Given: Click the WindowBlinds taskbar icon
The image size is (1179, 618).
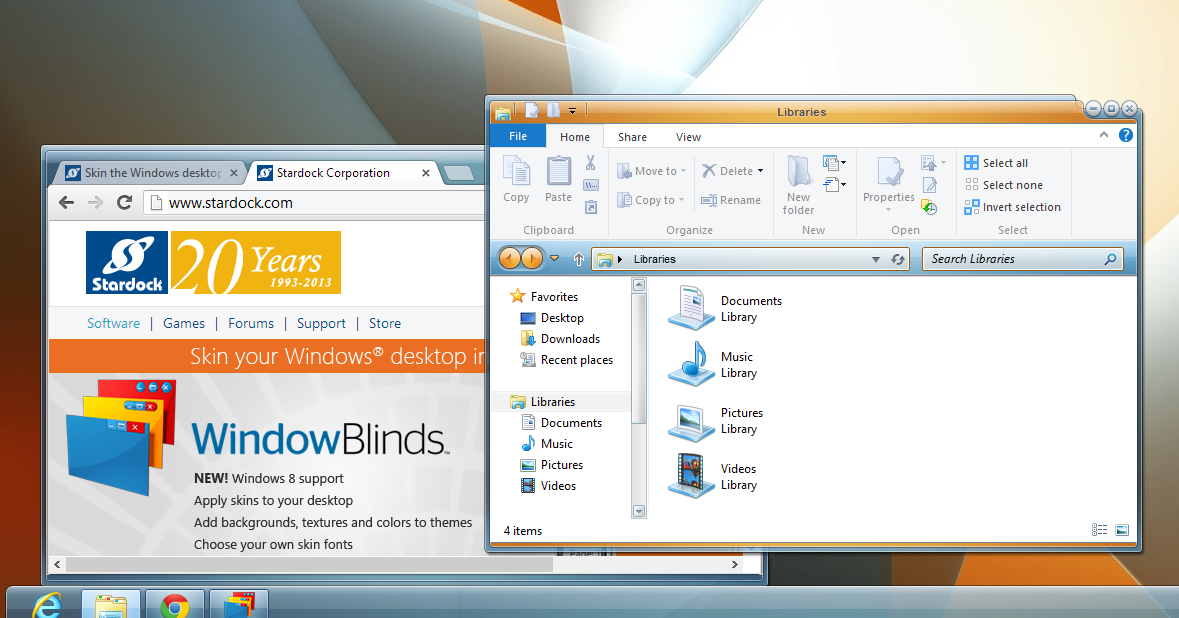Looking at the screenshot, I should [x=239, y=606].
